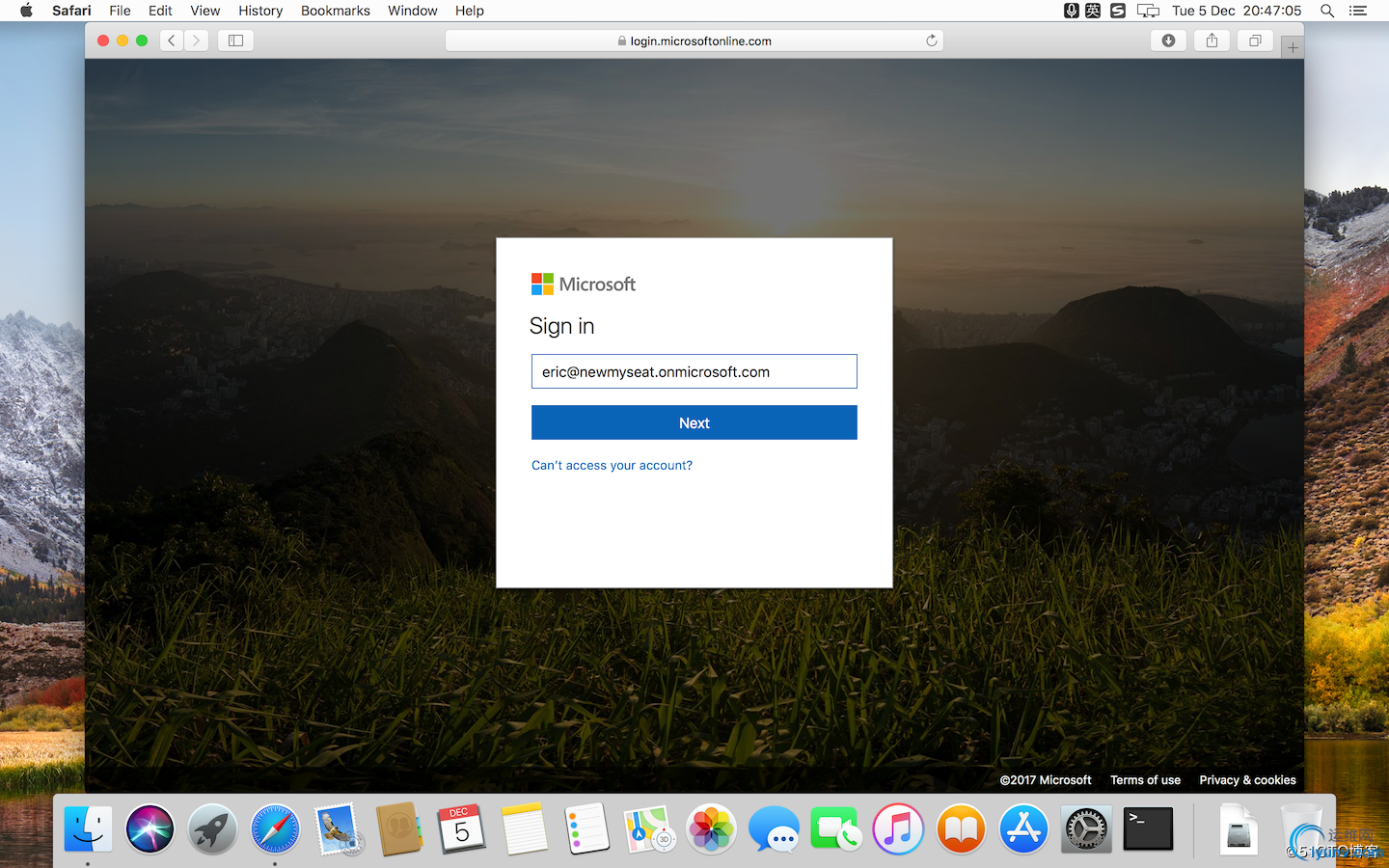The image size is (1389, 868).
Task: Open Safari's downloads button
Action: point(1168,41)
